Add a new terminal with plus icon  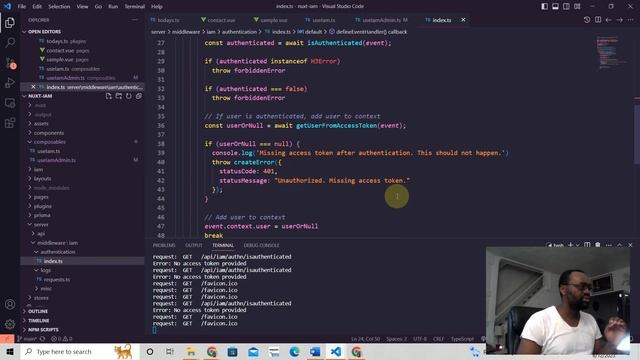pyautogui.click(x=571, y=245)
